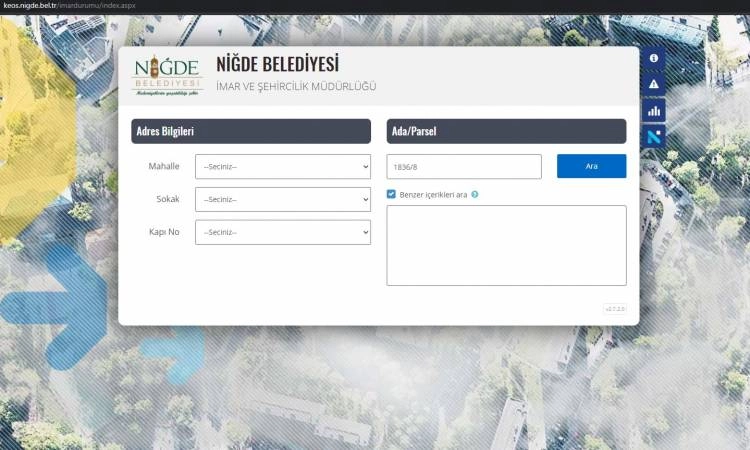Viewport: 750px width, 450px height.
Task: Click İmar ve Şehircilik Müdürlüğü subtitle
Action: point(296,87)
